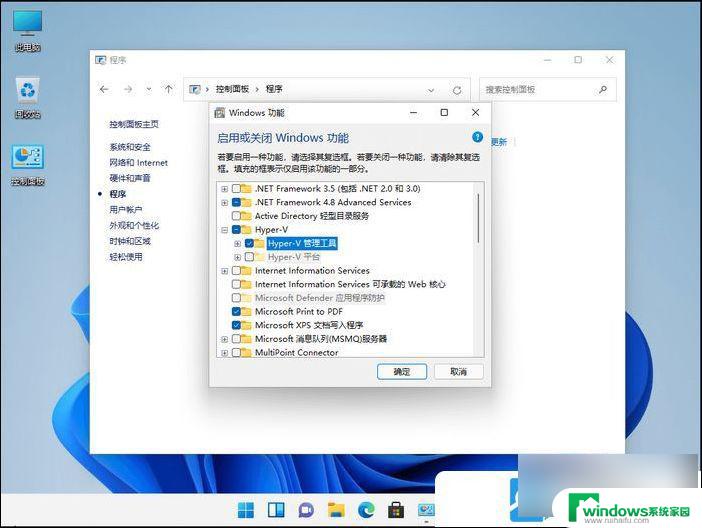
Task: Go up one level in Control Panel
Action: click(168, 89)
